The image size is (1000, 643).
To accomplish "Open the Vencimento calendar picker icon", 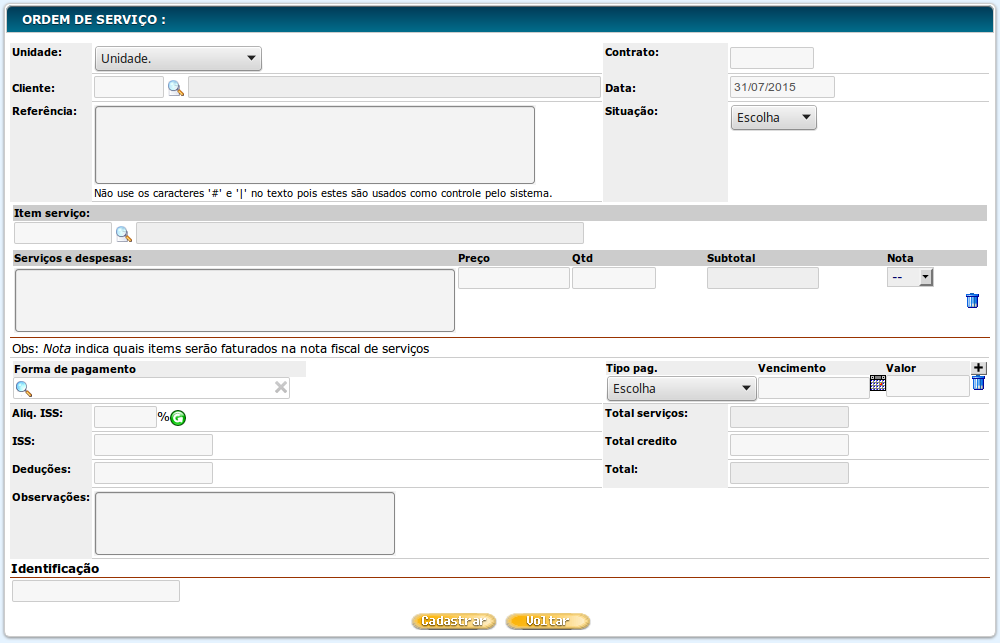I will 878,382.
